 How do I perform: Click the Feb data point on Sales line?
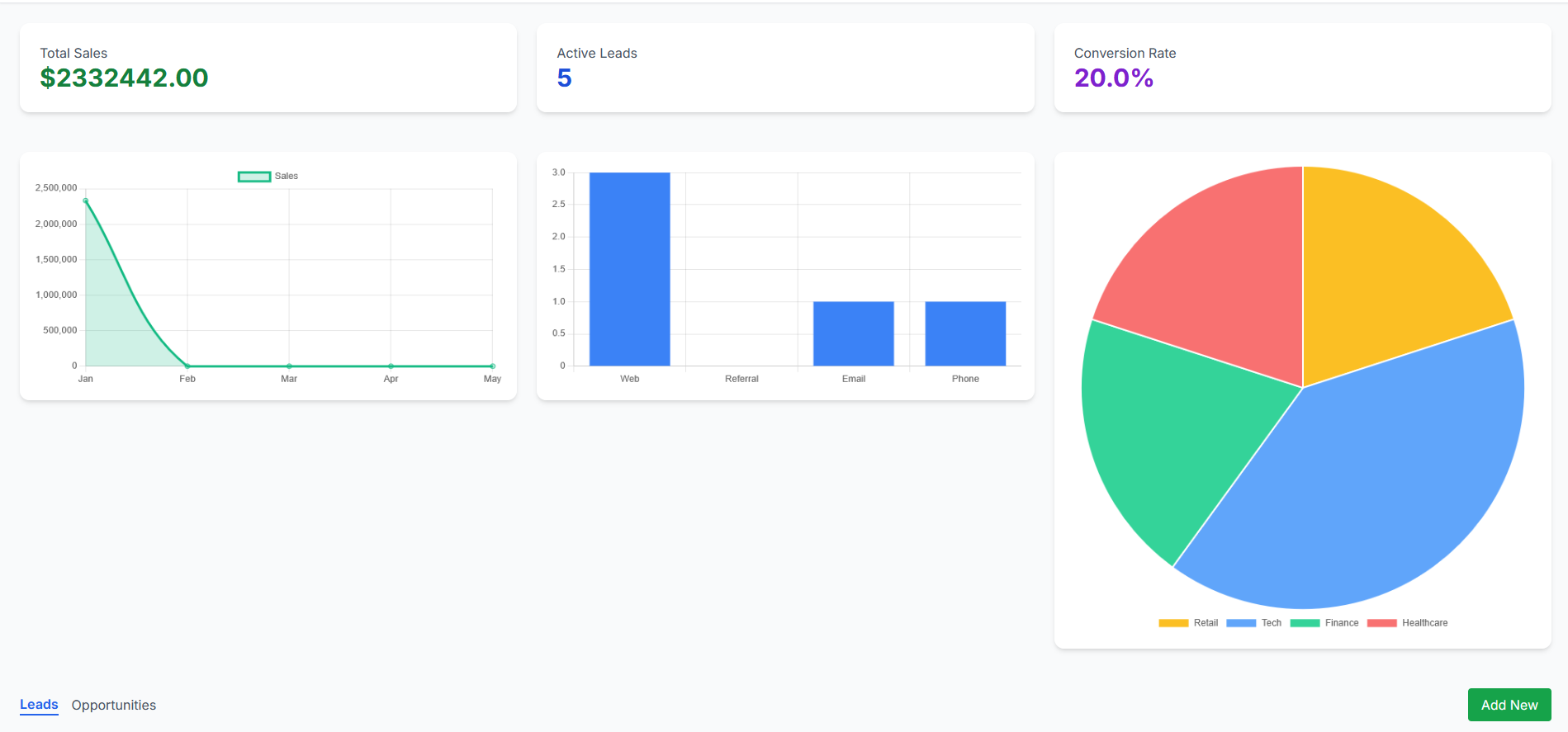click(187, 366)
